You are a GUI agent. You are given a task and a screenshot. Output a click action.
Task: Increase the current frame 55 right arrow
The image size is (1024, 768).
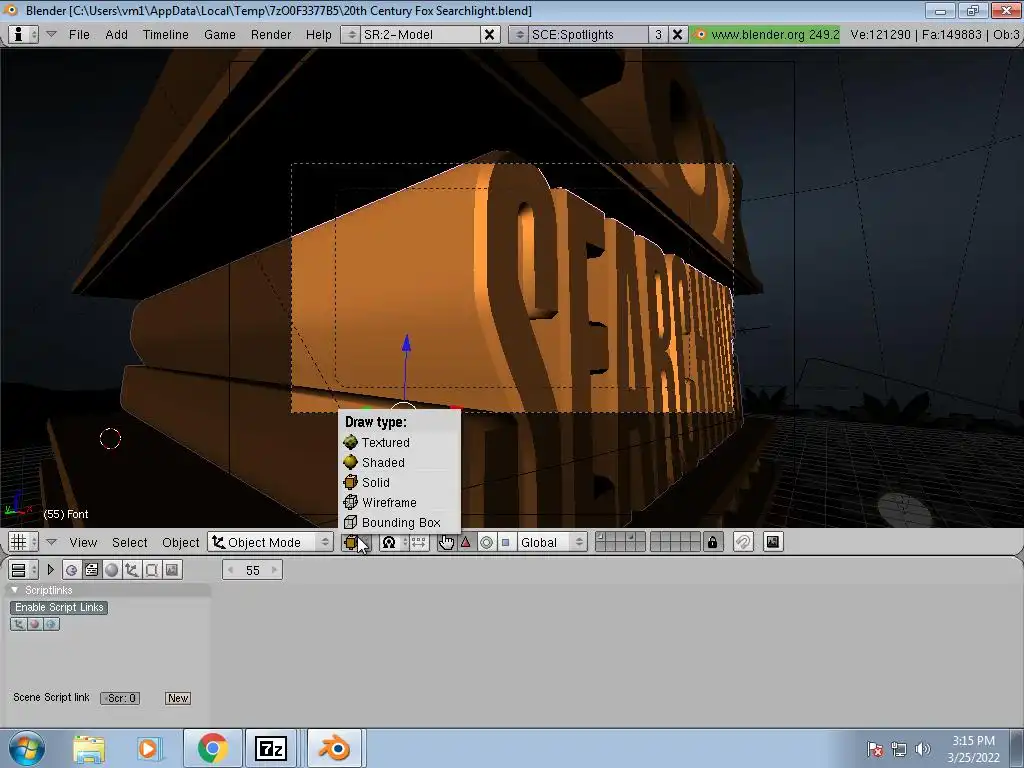pyautogui.click(x=275, y=570)
